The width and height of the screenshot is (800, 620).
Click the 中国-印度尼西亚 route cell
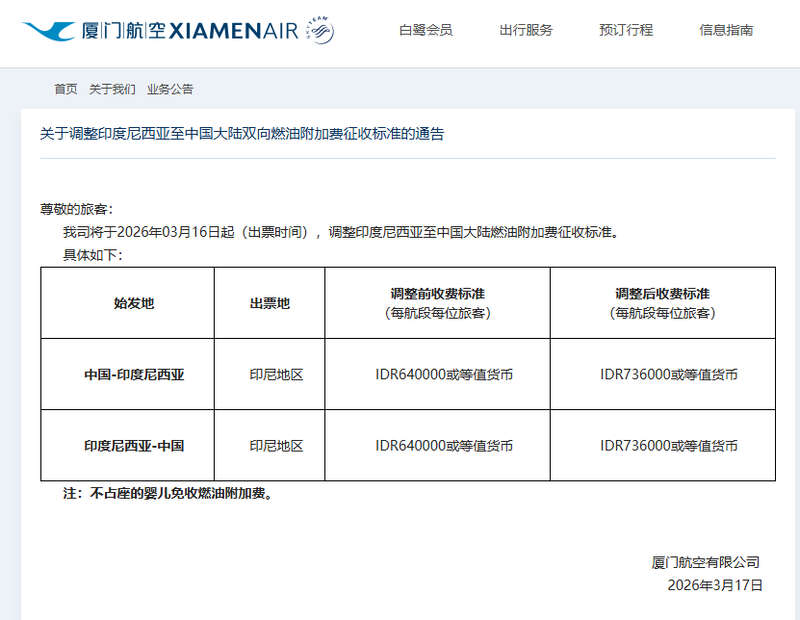point(134,375)
